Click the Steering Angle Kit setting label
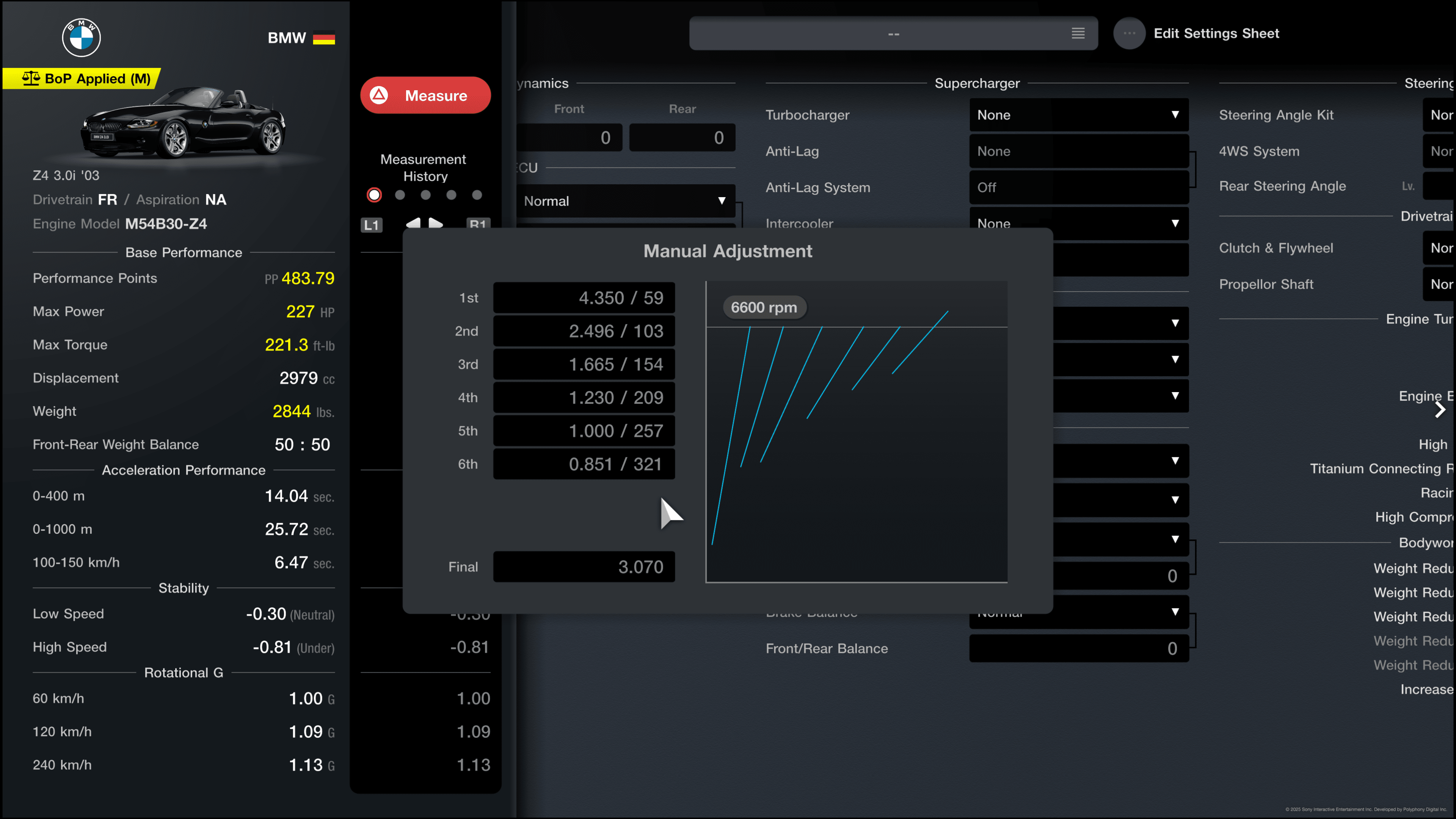The height and width of the screenshot is (819, 1456). [1276, 115]
